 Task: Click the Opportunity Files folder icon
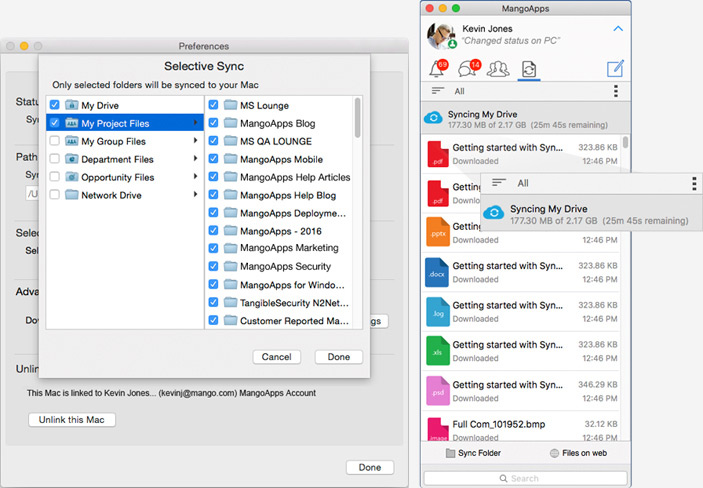[x=72, y=177]
